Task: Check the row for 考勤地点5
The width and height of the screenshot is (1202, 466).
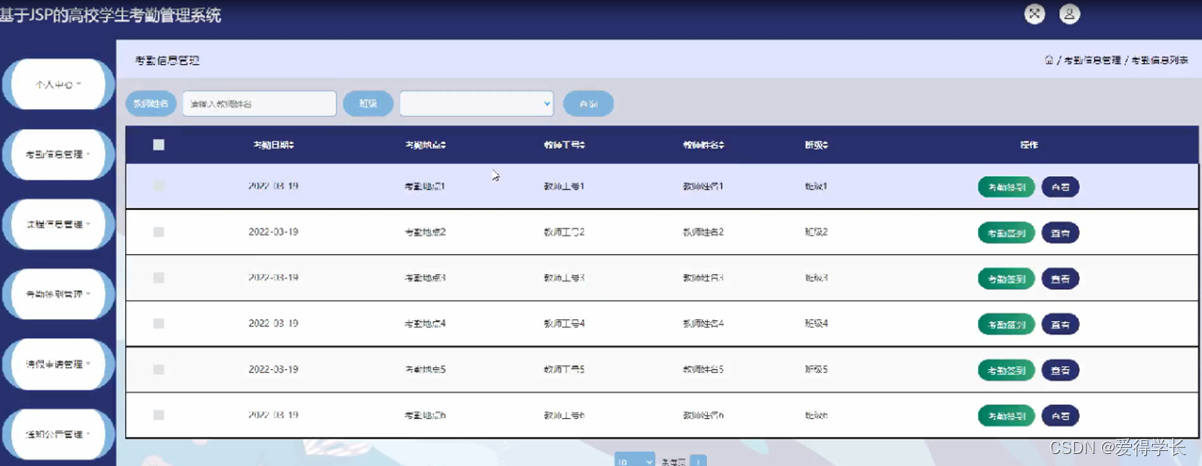Action: point(158,369)
